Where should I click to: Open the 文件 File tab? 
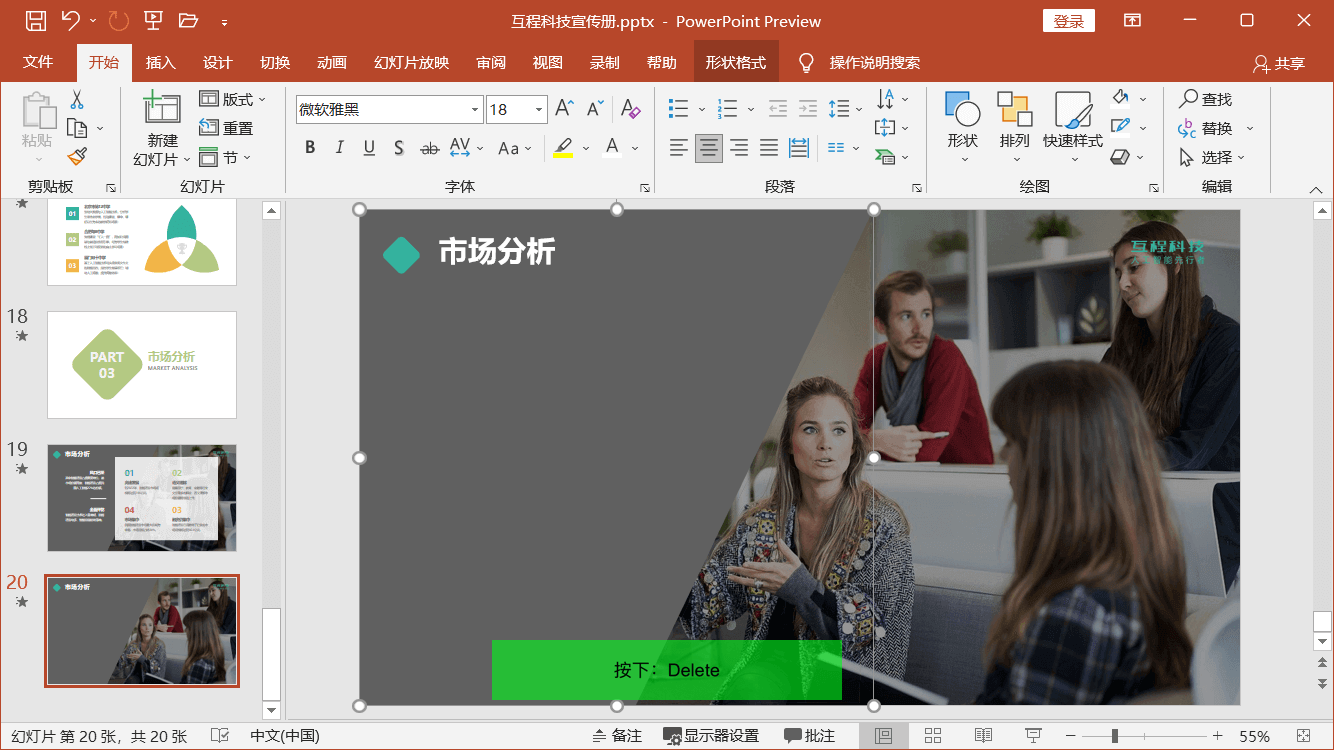[x=38, y=62]
